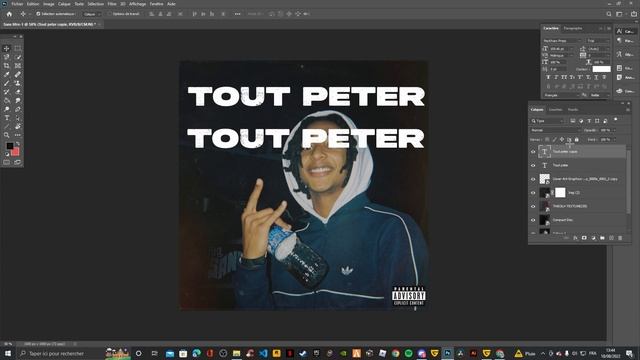640x360 pixels.
Task: Switch to the Paragraphe tab
Action: point(573,28)
